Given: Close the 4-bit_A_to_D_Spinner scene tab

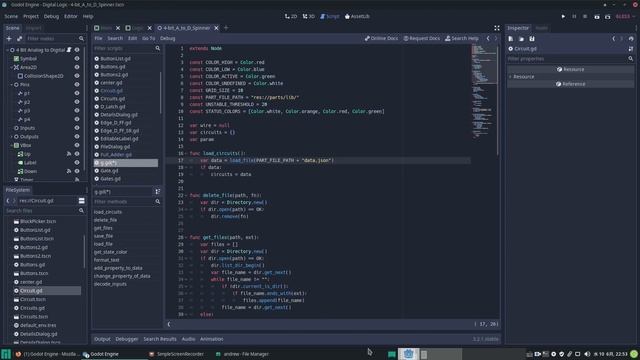Looking at the screenshot, I should [x=216, y=28].
